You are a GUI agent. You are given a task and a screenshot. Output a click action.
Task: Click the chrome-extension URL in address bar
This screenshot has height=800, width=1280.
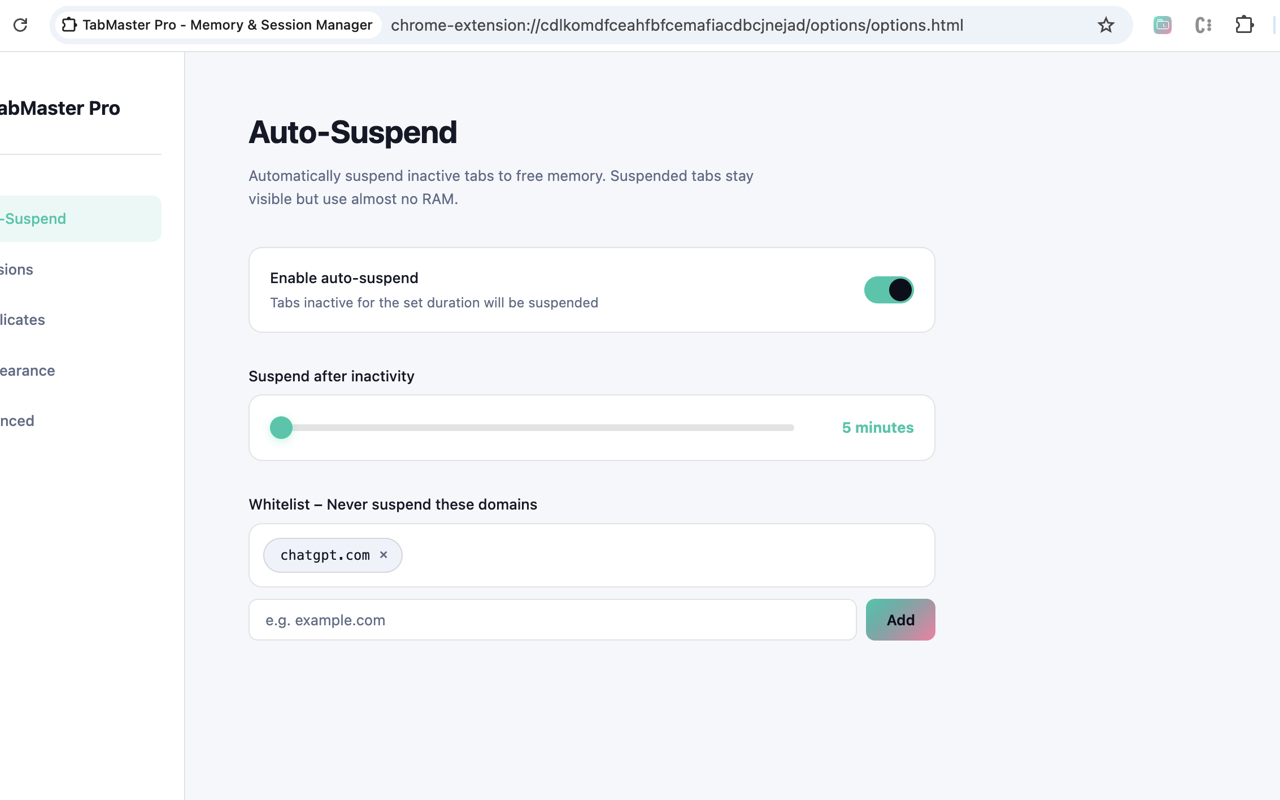point(676,25)
